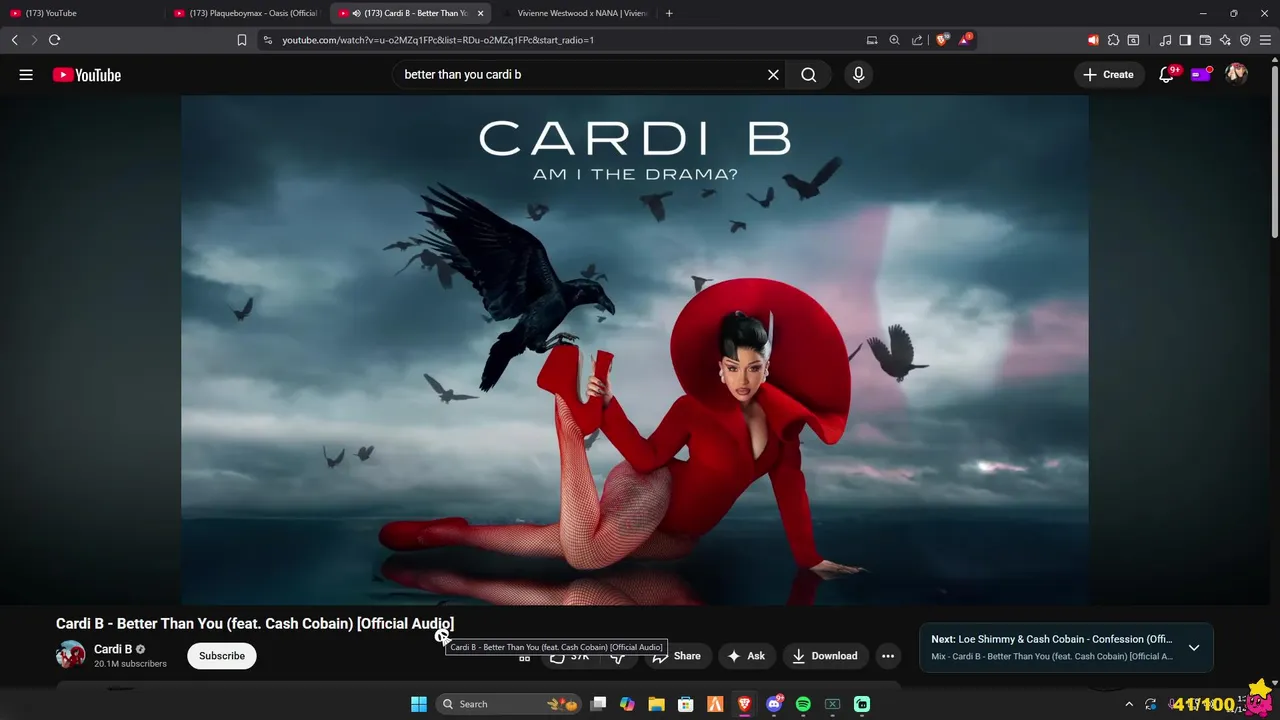Share the video with Share button
Image resolution: width=1280 pixels, height=720 pixels.
click(x=676, y=656)
